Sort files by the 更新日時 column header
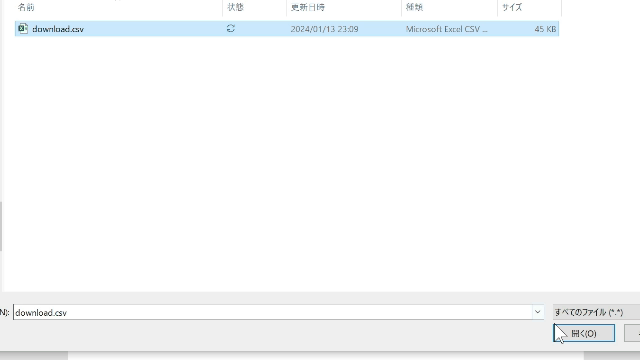The height and width of the screenshot is (360, 640). point(307,7)
